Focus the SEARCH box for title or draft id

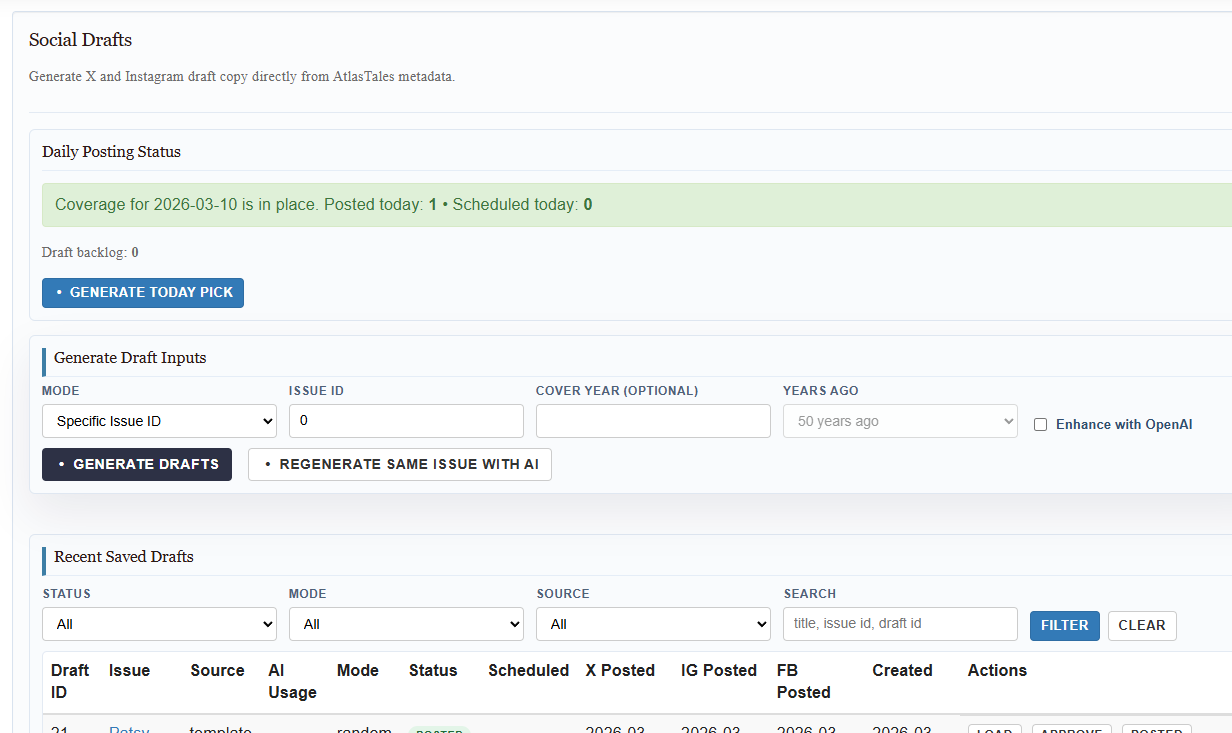[x=899, y=623]
